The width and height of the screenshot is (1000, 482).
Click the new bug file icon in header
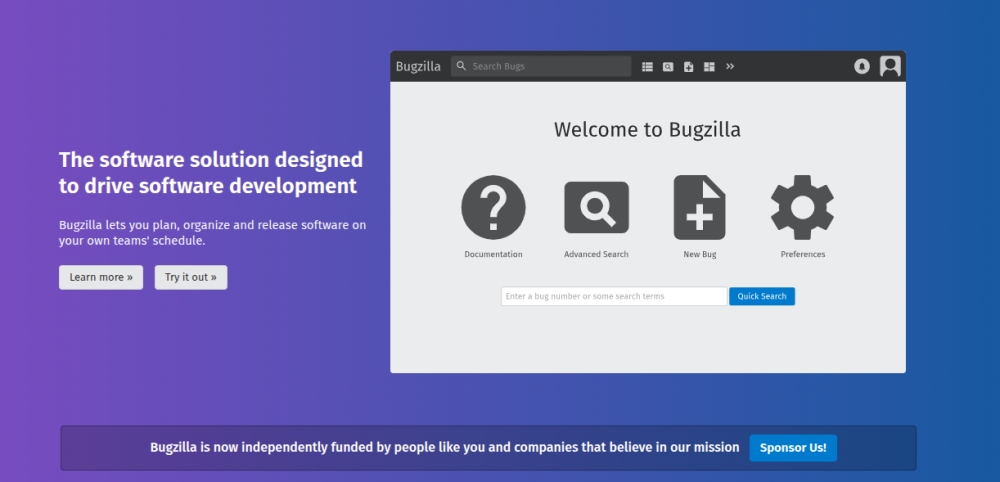(688, 66)
